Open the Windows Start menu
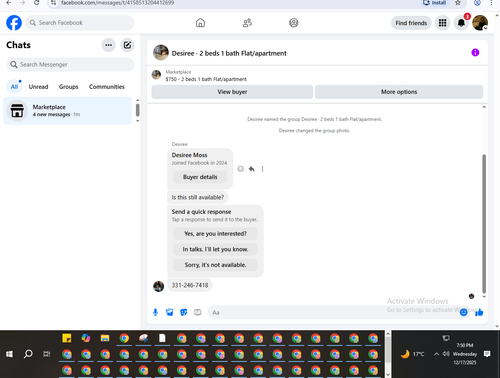Image resolution: width=500 pixels, height=378 pixels. pyautogui.click(x=9, y=354)
